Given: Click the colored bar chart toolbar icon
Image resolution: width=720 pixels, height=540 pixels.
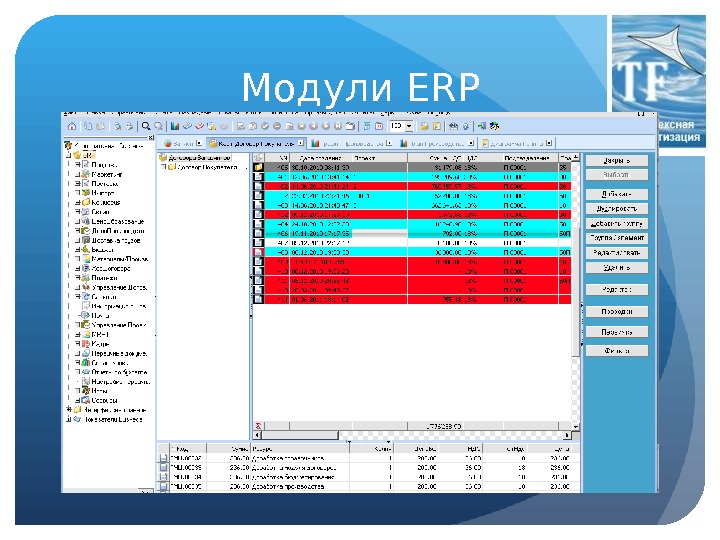Looking at the screenshot, I should pyautogui.click(x=175, y=126).
